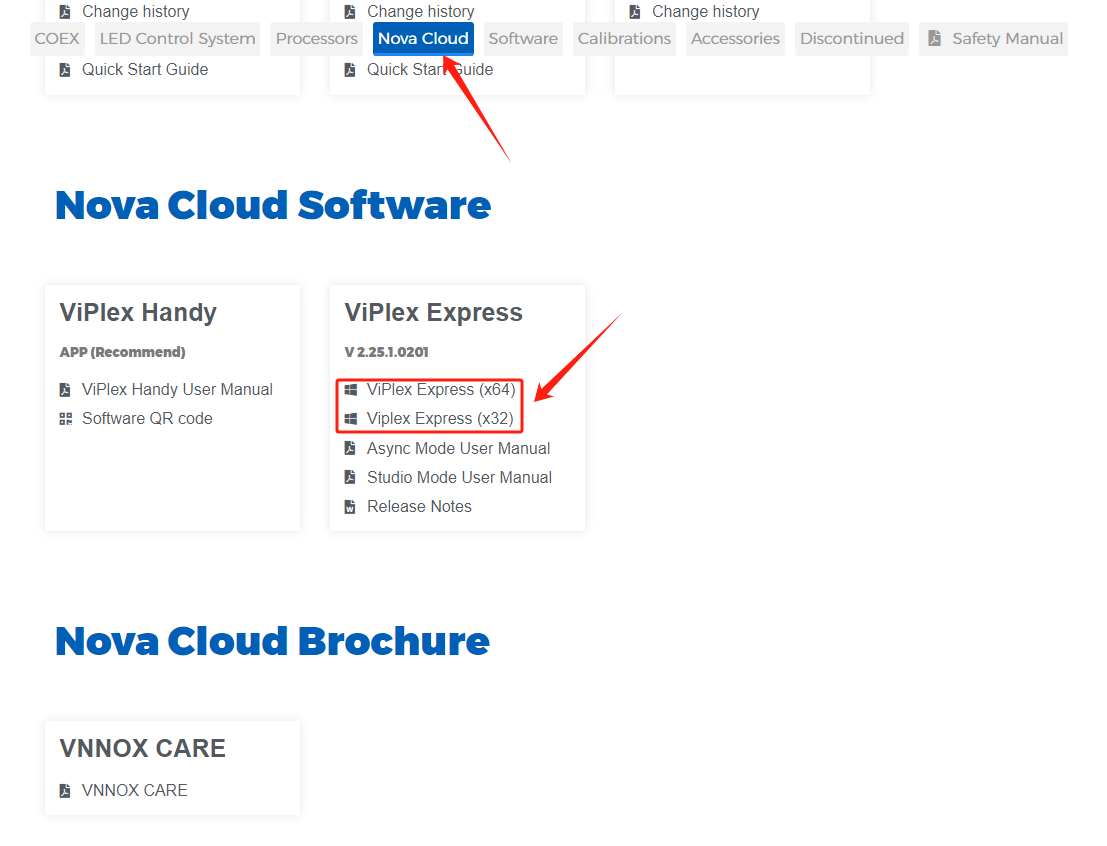This screenshot has height=846, width=1107.
Task: Download via the ViPlex Express (x64) text link
Action: 441,390
